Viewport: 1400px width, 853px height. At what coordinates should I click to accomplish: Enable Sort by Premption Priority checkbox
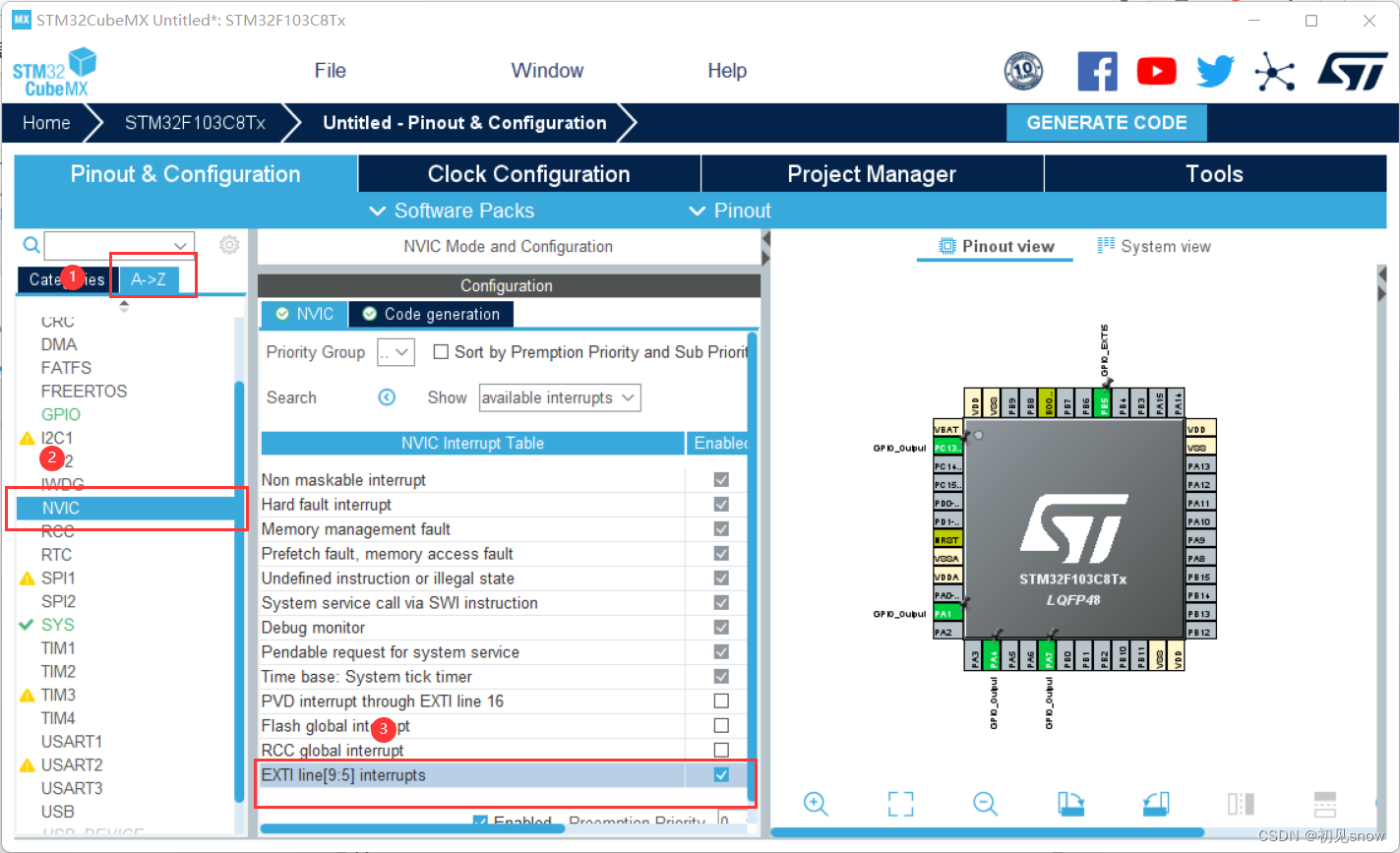pos(442,352)
